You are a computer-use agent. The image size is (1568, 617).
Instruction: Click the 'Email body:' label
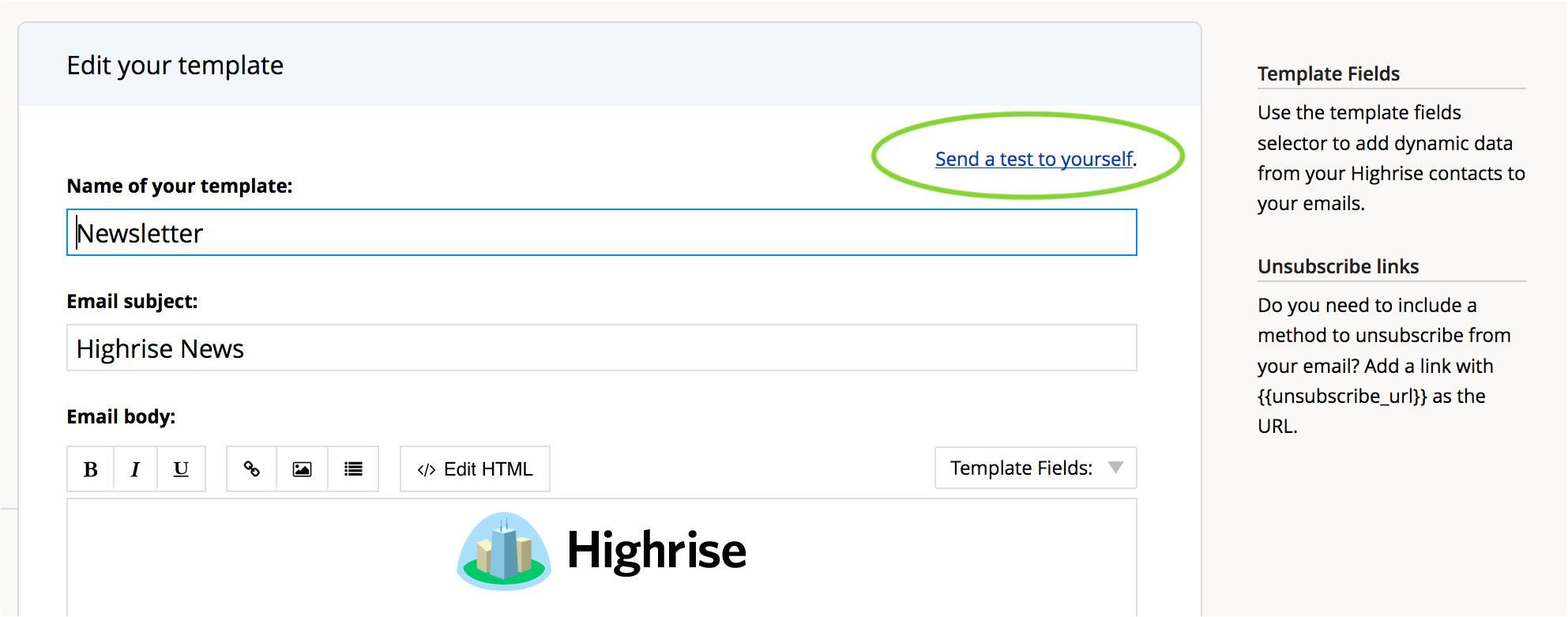(x=121, y=416)
